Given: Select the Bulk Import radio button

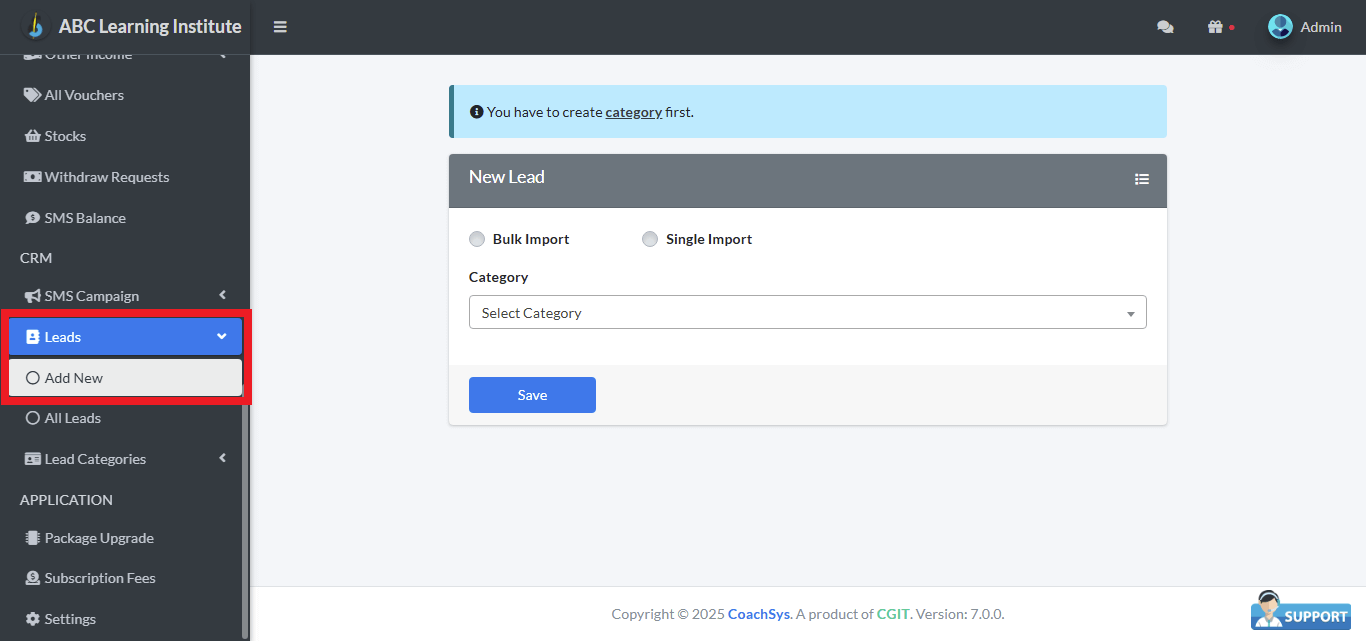Looking at the screenshot, I should pyautogui.click(x=477, y=239).
